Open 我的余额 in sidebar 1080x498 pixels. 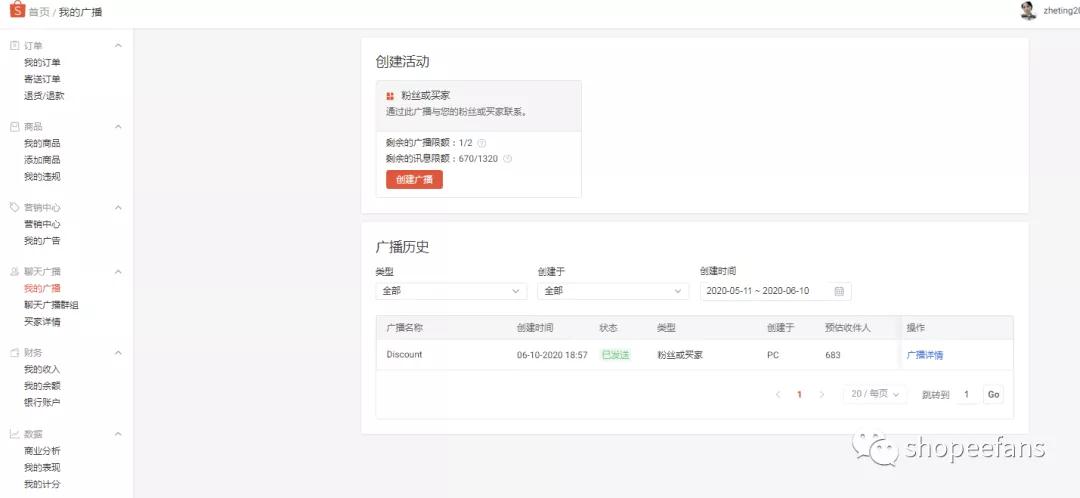coord(42,386)
